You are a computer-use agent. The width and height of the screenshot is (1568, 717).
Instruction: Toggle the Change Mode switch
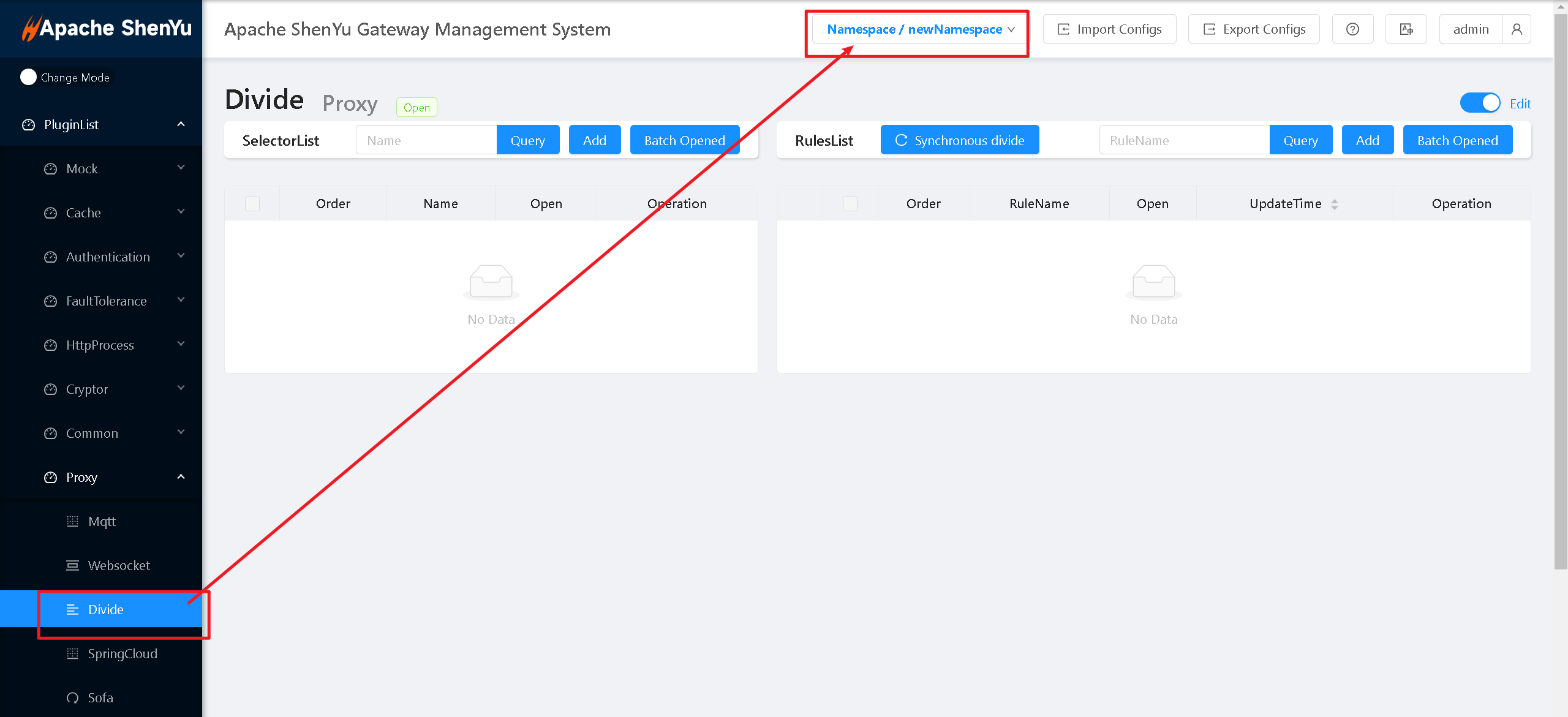tap(29, 77)
